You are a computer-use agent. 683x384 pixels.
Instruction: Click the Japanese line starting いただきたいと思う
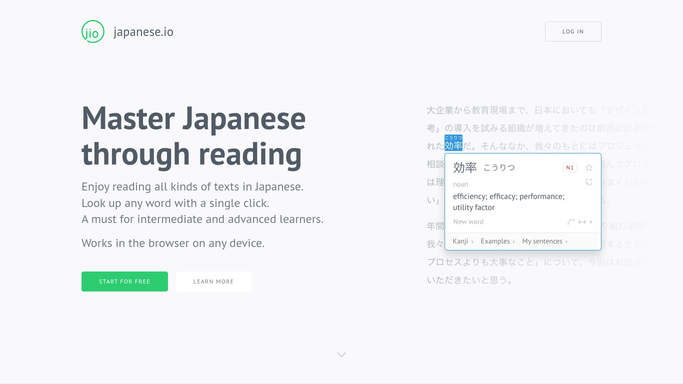click(469, 280)
